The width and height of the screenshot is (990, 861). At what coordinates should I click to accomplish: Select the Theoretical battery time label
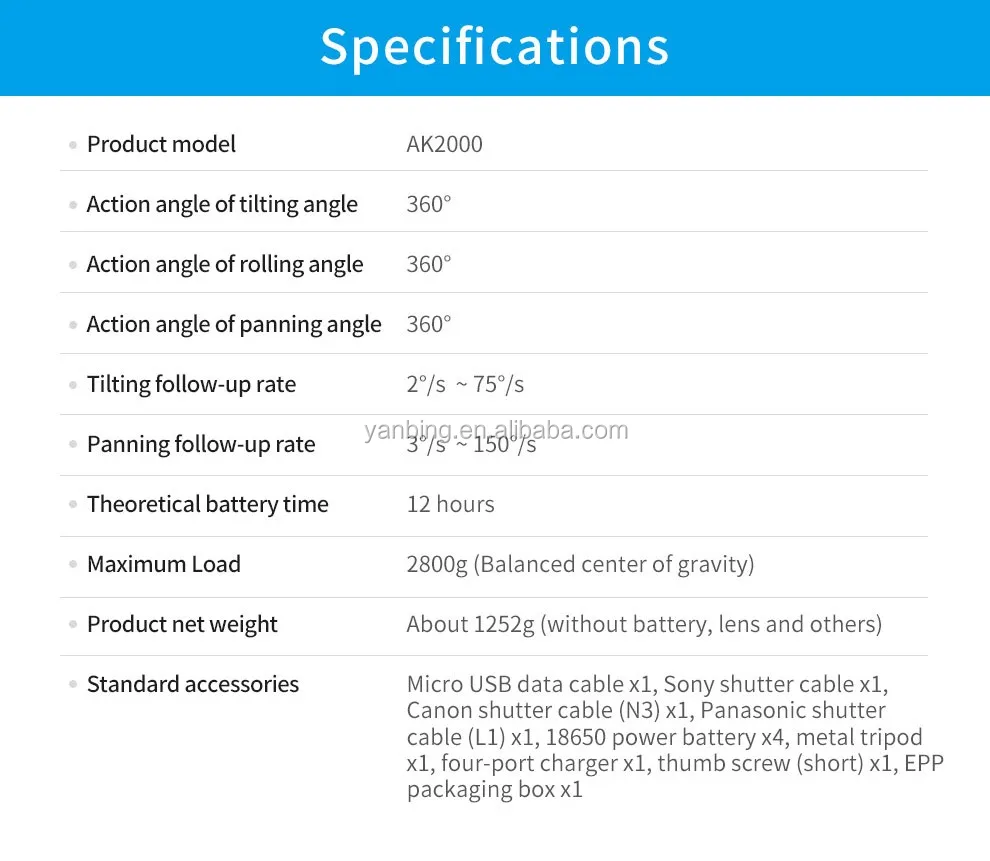(207, 504)
